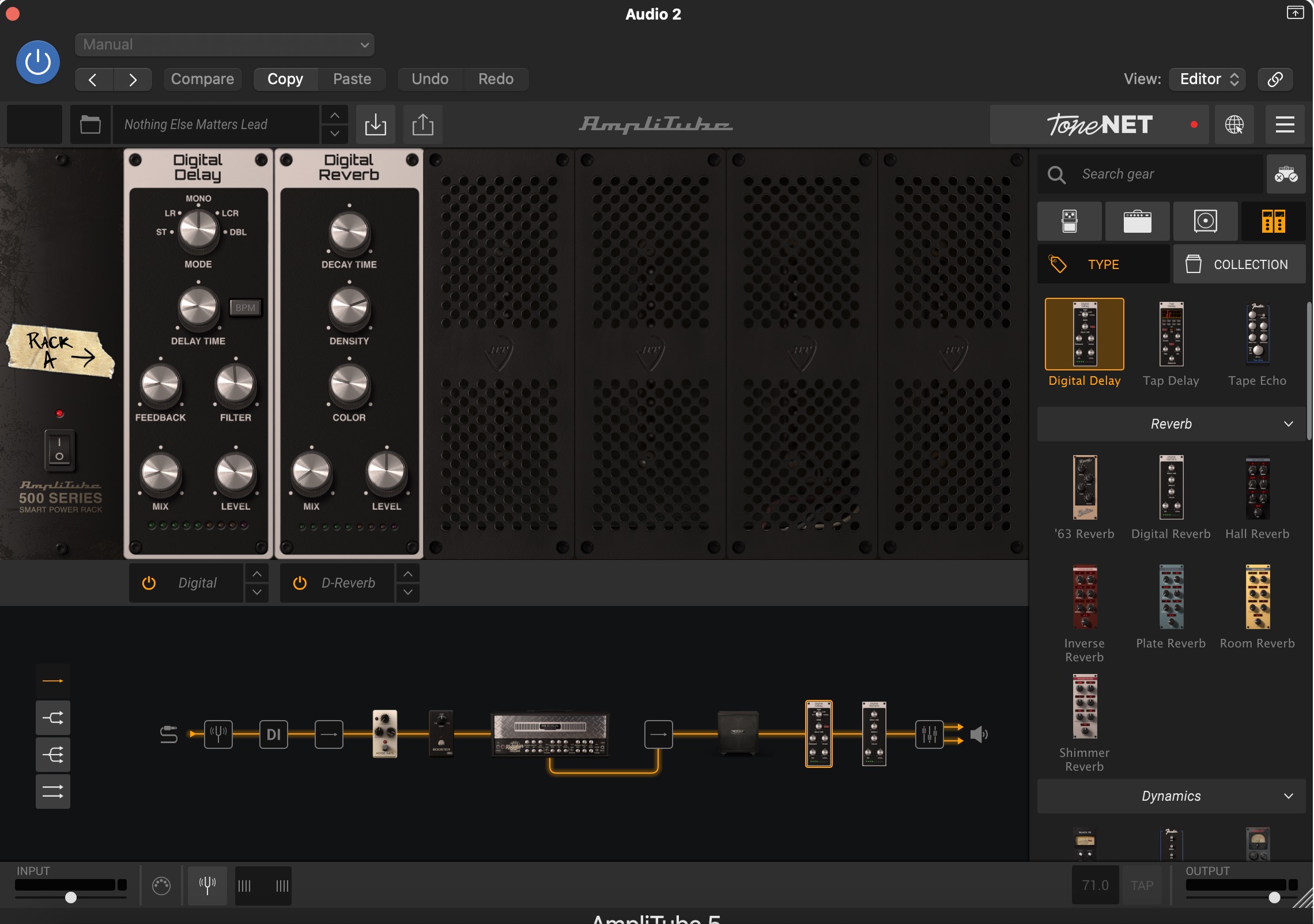Click the Paste button

[352, 79]
